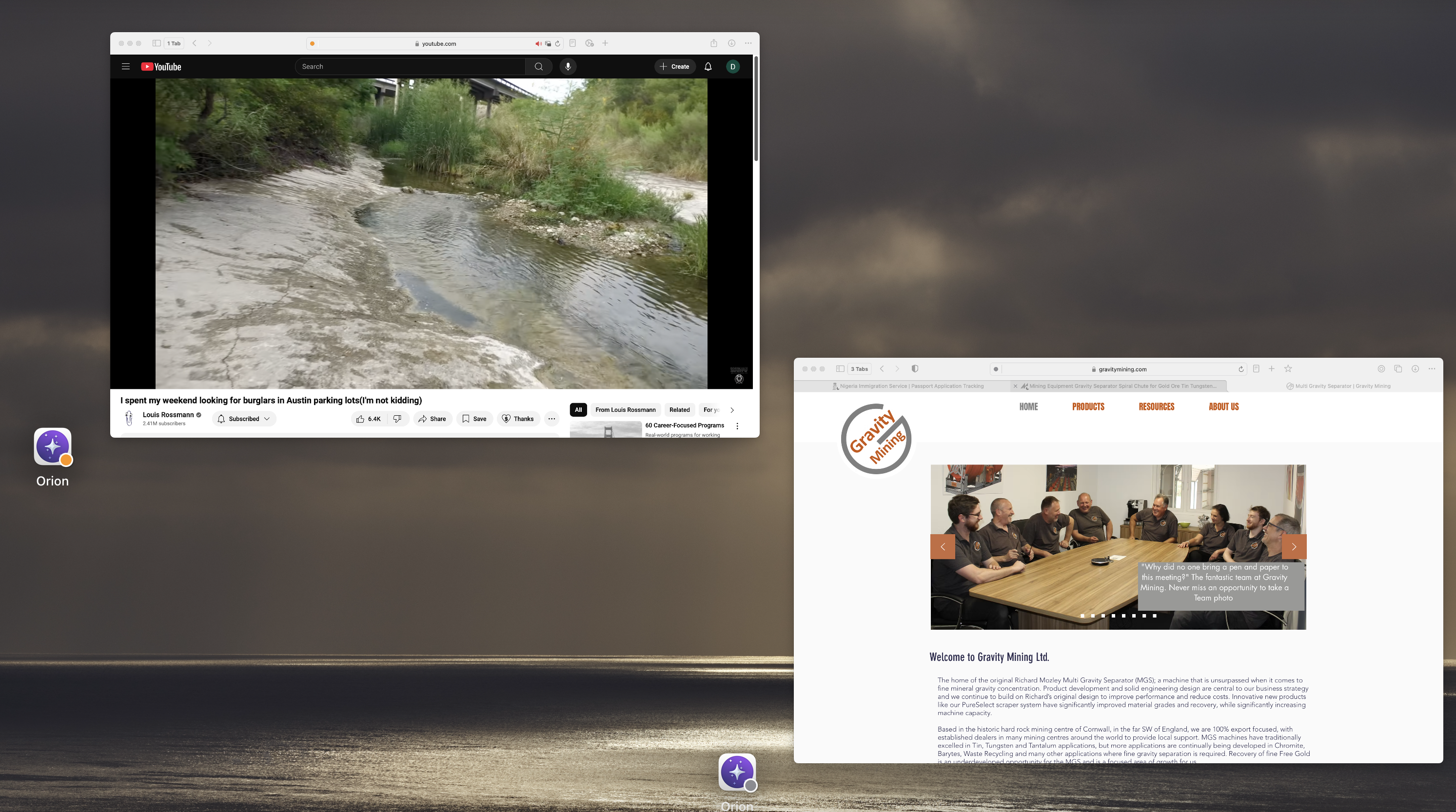This screenshot has width=1456, height=812.
Task: Click the Create button on YouTube
Action: [x=675, y=67]
